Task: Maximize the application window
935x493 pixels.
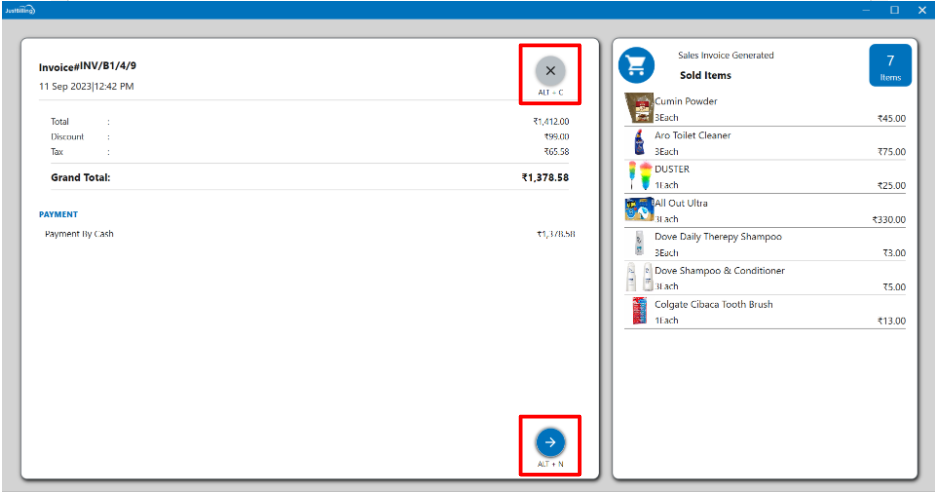Action: pyautogui.click(x=894, y=9)
